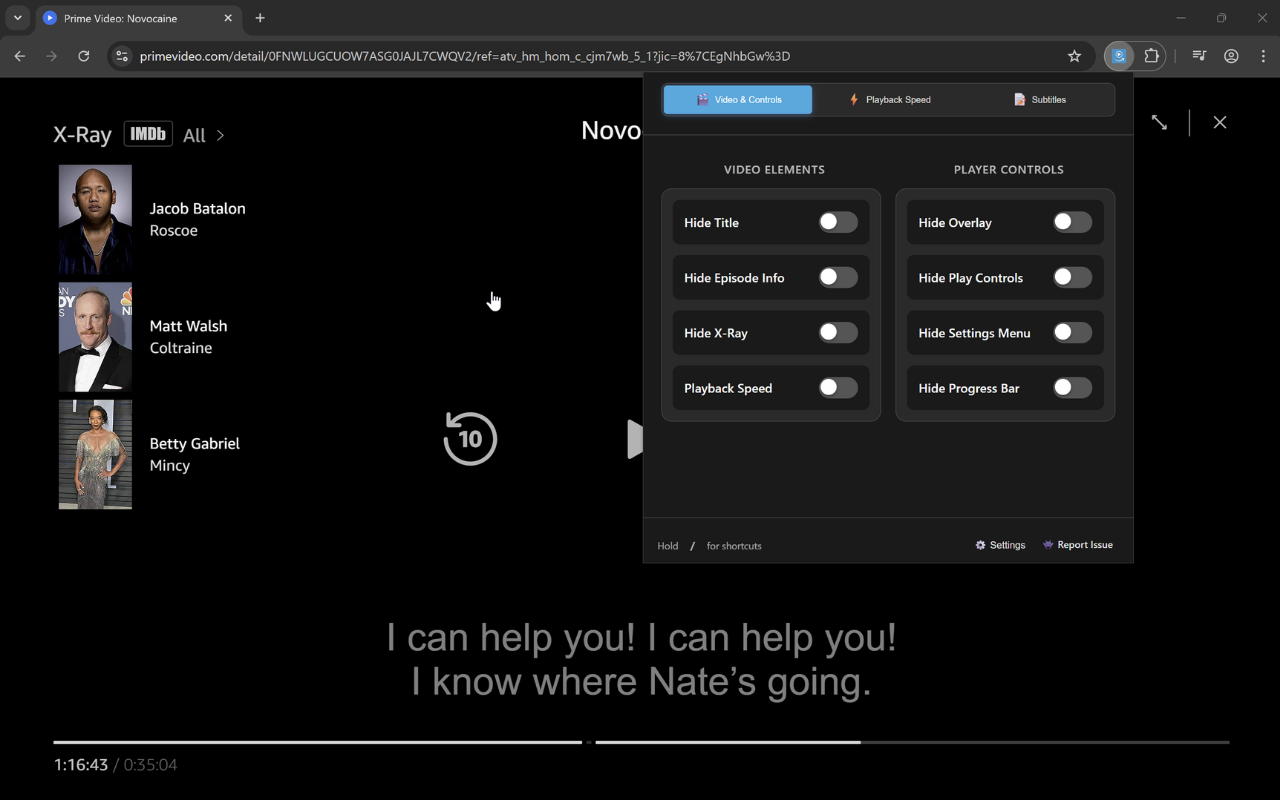The height and width of the screenshot is (800, 1280).
Task: Click the 10-second rewind icon
Action: (470, 438)
